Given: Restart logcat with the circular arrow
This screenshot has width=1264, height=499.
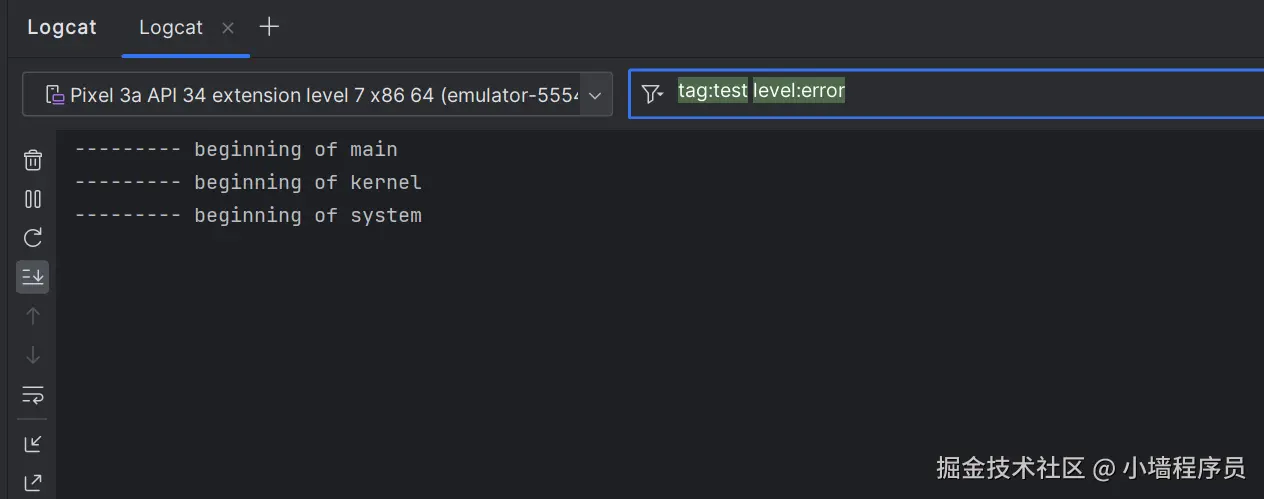Looking at the screenshot, I should (33, 238).
